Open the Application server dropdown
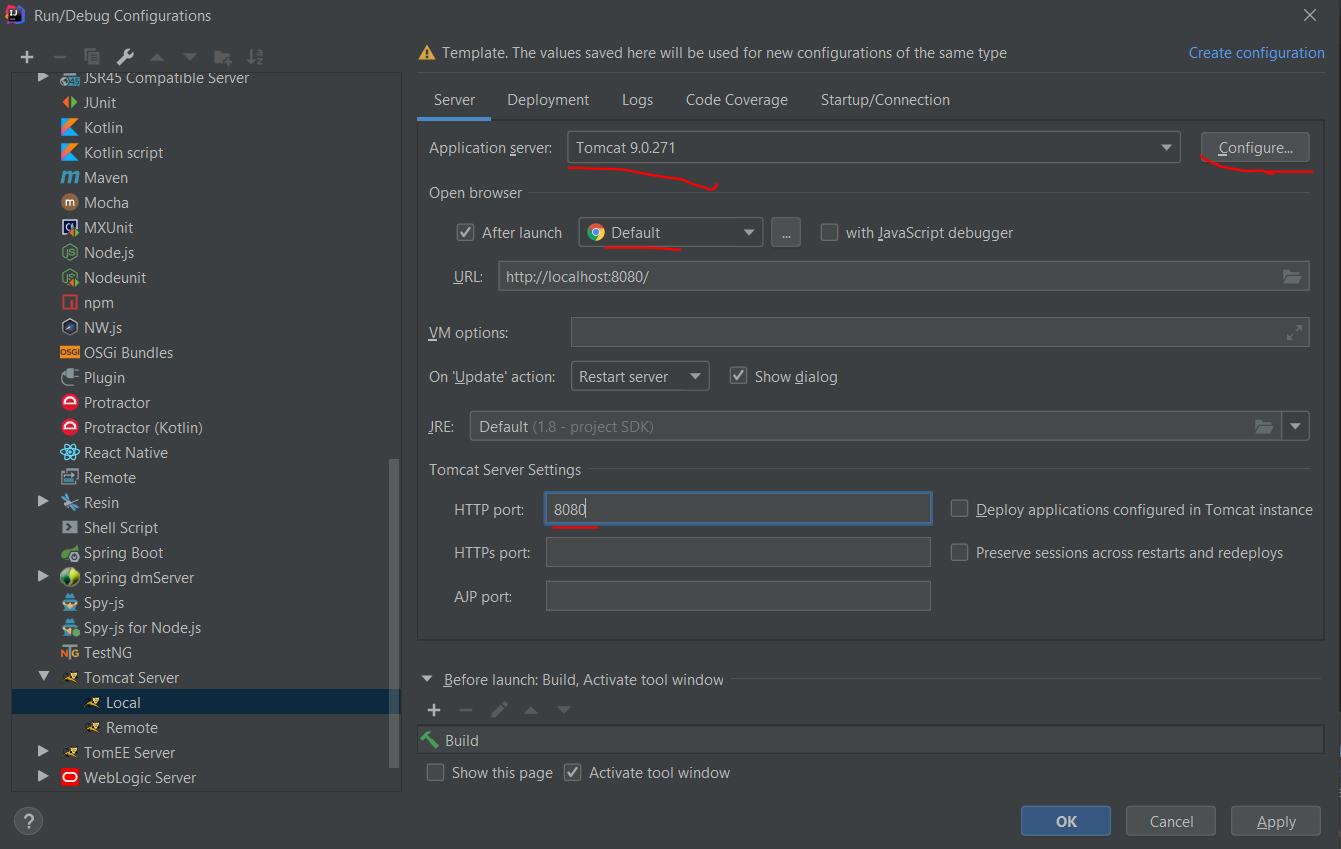This screenshot has height=849, width=1341. tap(874, 147)
